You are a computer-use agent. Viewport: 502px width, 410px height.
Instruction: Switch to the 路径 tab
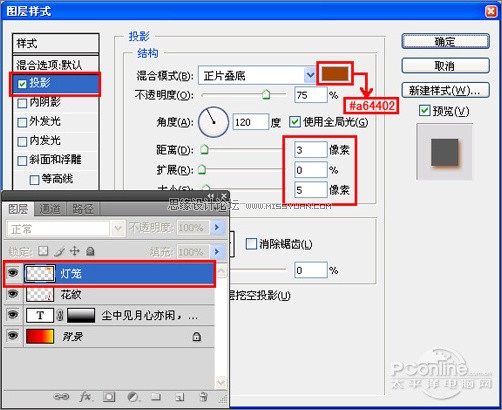click(x=83, y=209)
